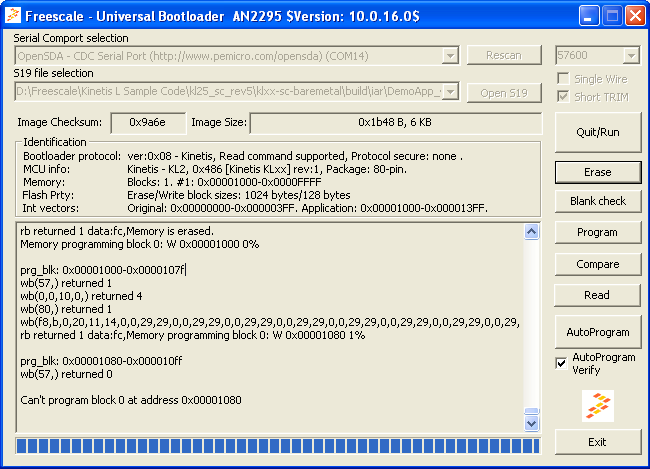Click the long wb(f8,b,0,20,...) log line
This screenshot has width=650, height=469.
270,322
